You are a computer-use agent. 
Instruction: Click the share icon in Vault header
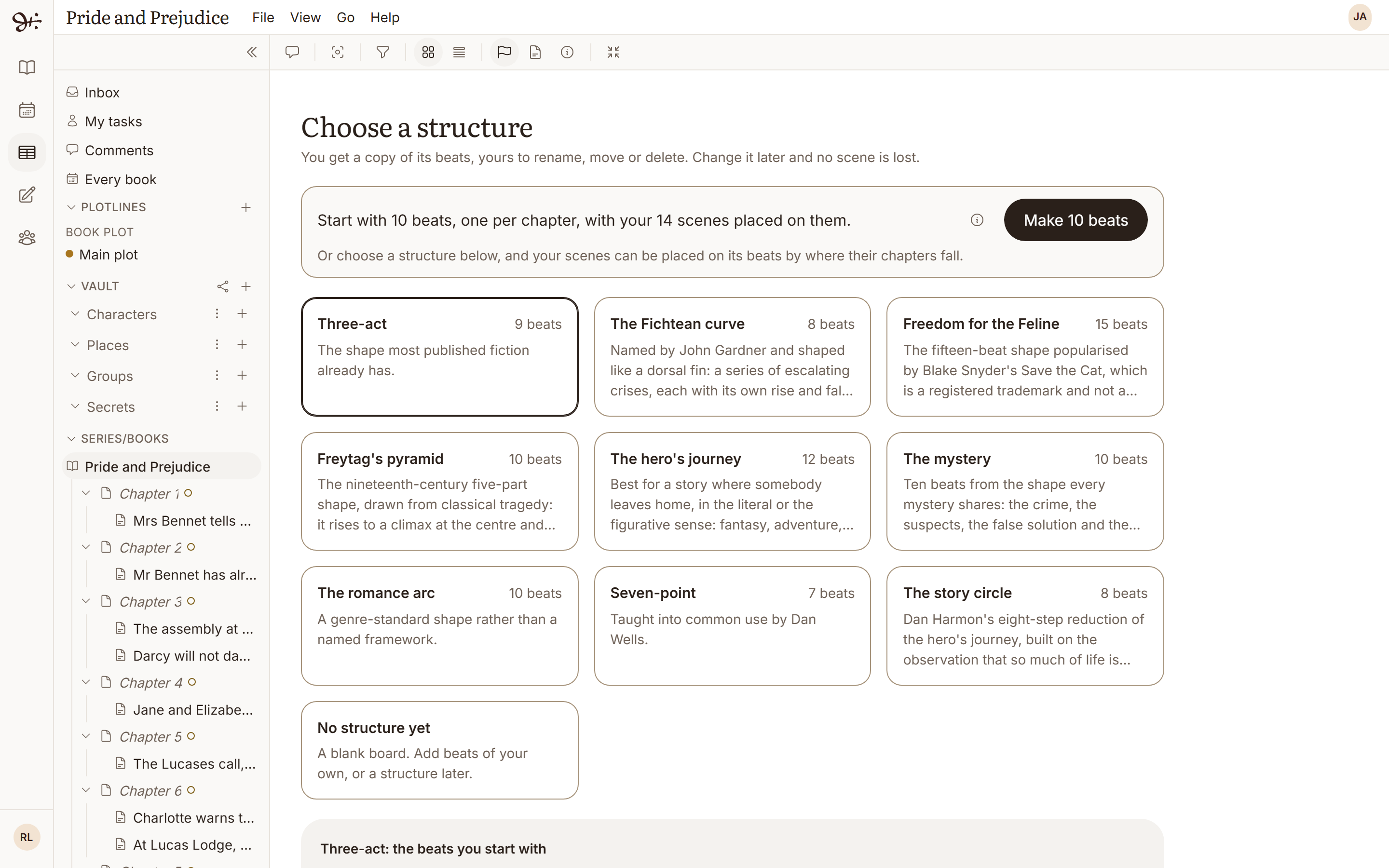tap(223, 286)
